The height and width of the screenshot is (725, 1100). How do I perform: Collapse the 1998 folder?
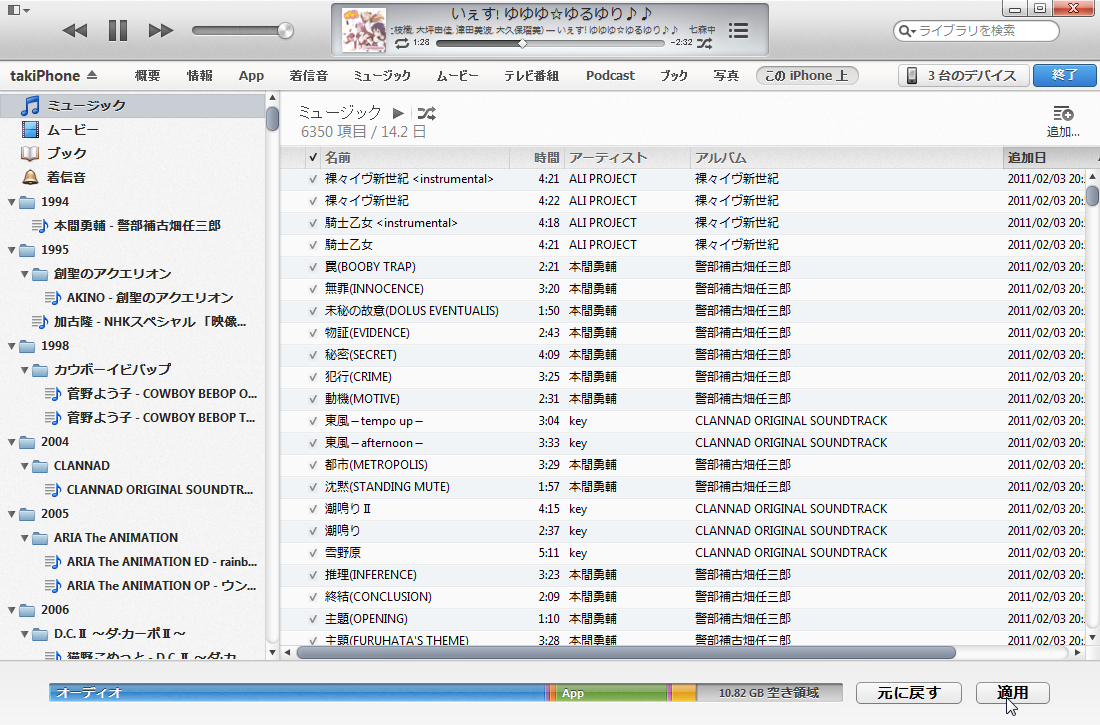click(11, 346)
